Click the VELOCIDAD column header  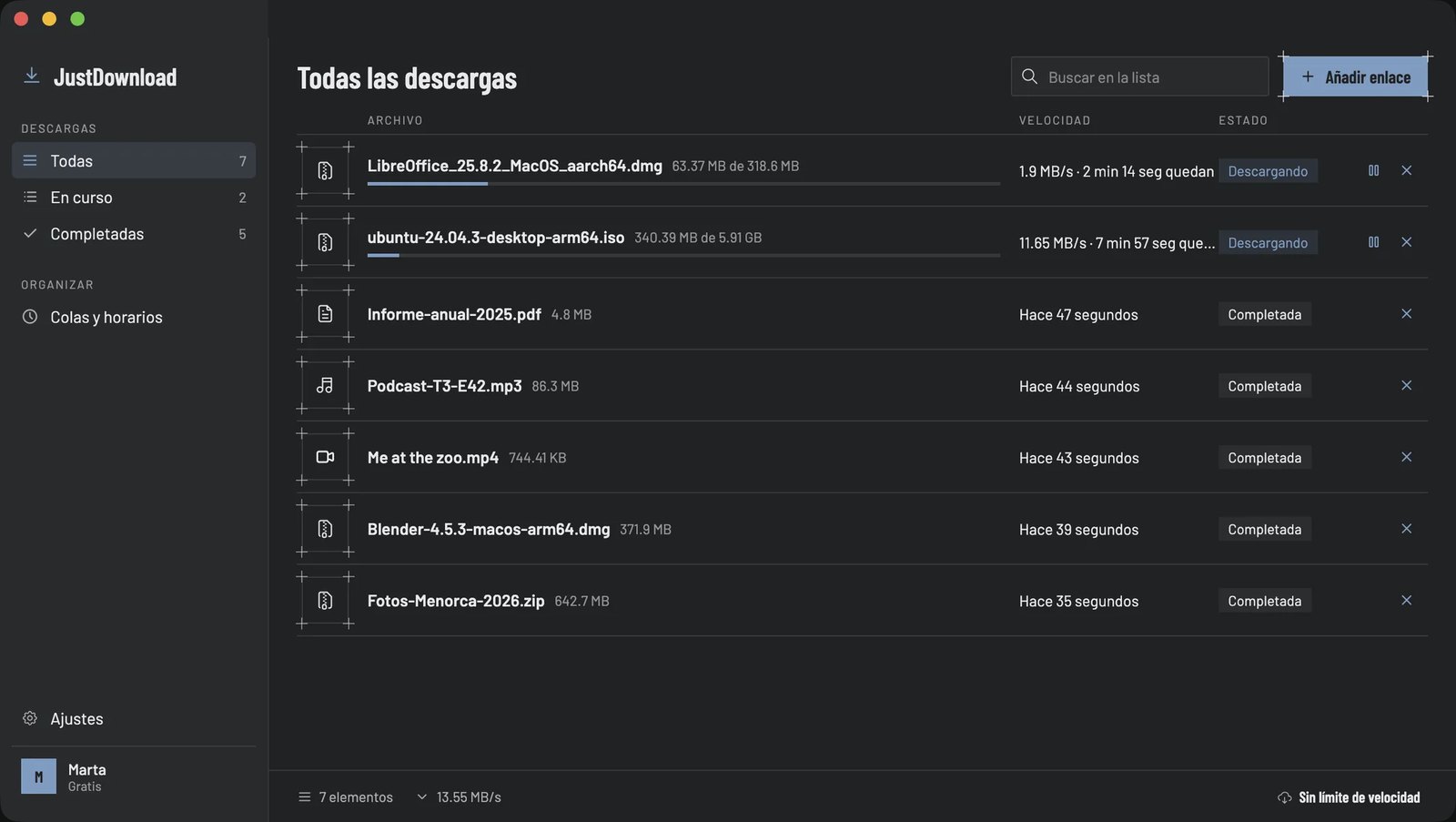[1055, 120]
